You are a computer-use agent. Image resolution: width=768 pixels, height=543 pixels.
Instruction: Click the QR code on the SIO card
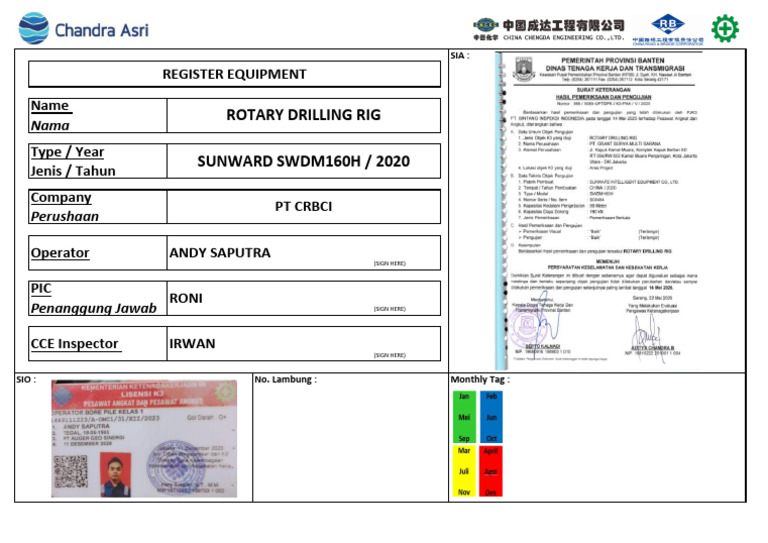click(71, 471)
